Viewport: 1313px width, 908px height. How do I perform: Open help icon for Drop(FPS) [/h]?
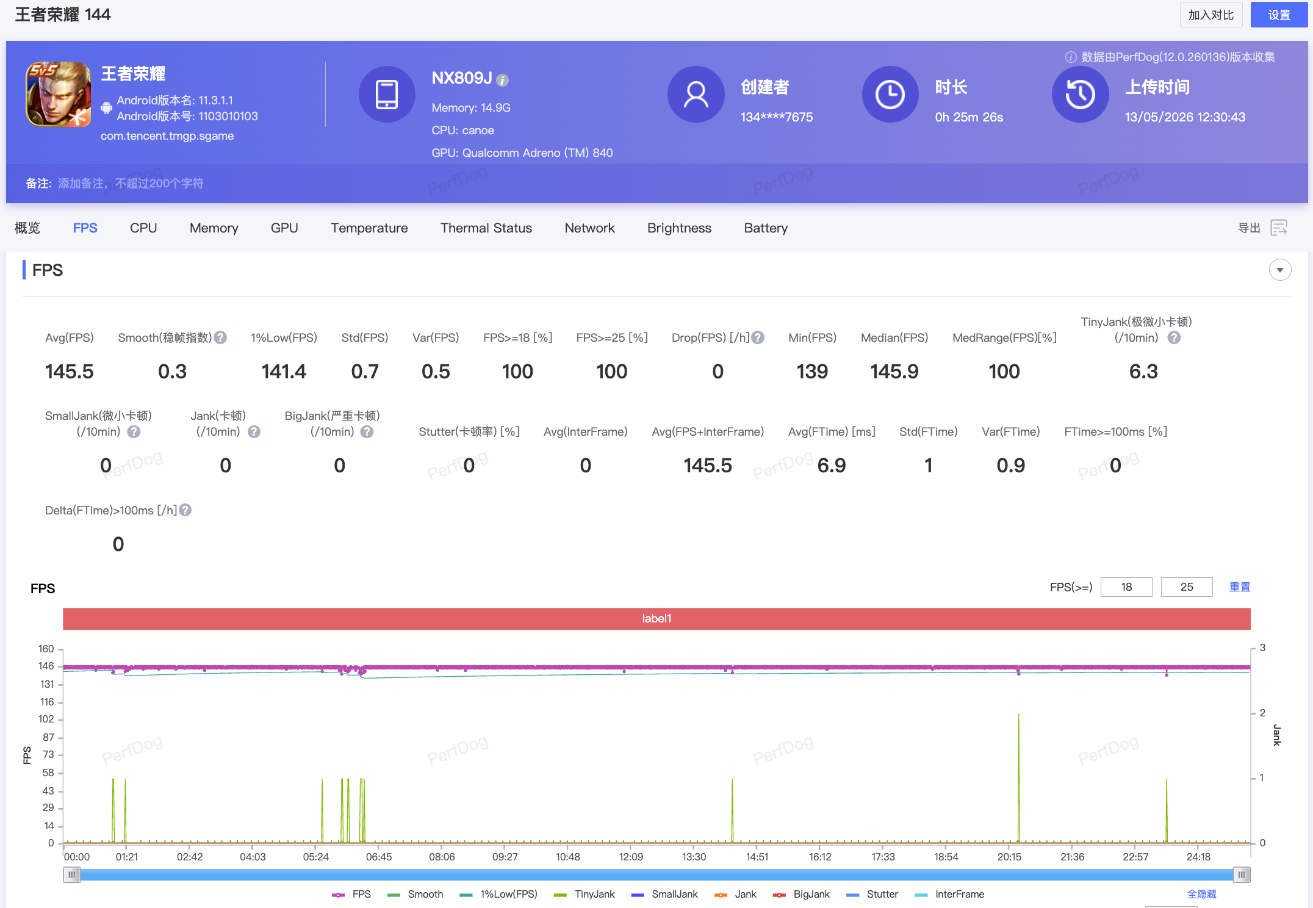click(758, 338)
